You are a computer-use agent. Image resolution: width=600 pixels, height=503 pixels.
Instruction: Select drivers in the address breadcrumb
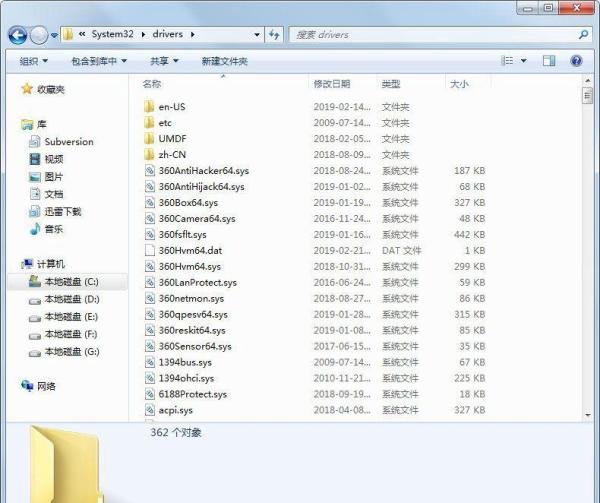click(168, 34)
